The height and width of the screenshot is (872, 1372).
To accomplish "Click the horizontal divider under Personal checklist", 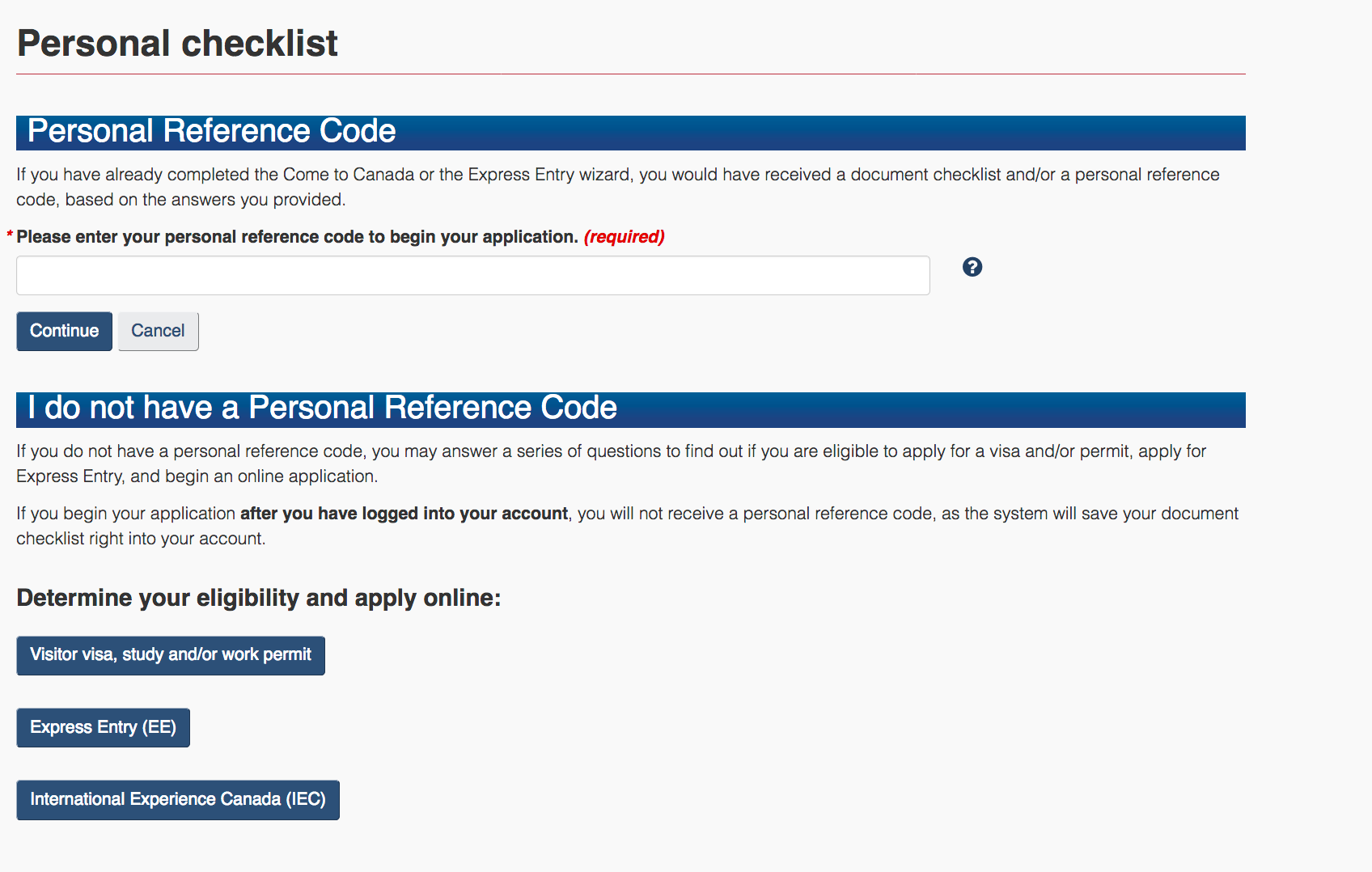I will pyautogui.click(x=631, y=74).
